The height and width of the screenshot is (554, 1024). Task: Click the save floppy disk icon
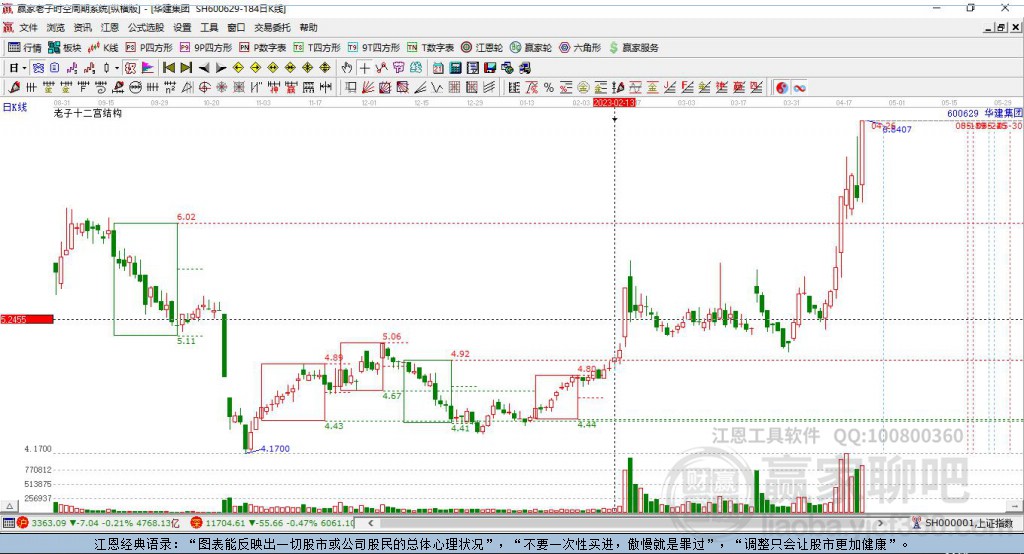pos(490,68)
